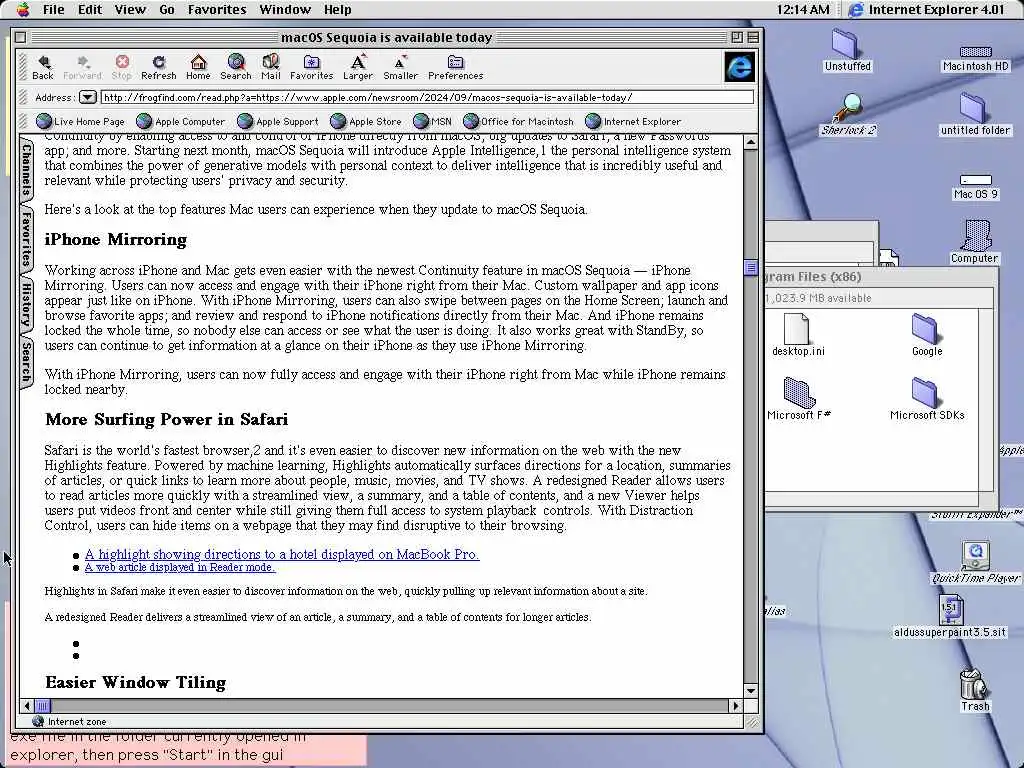Open the Search side tab
The height and width of the screenshot is (768, 1024).
(26, 361)
